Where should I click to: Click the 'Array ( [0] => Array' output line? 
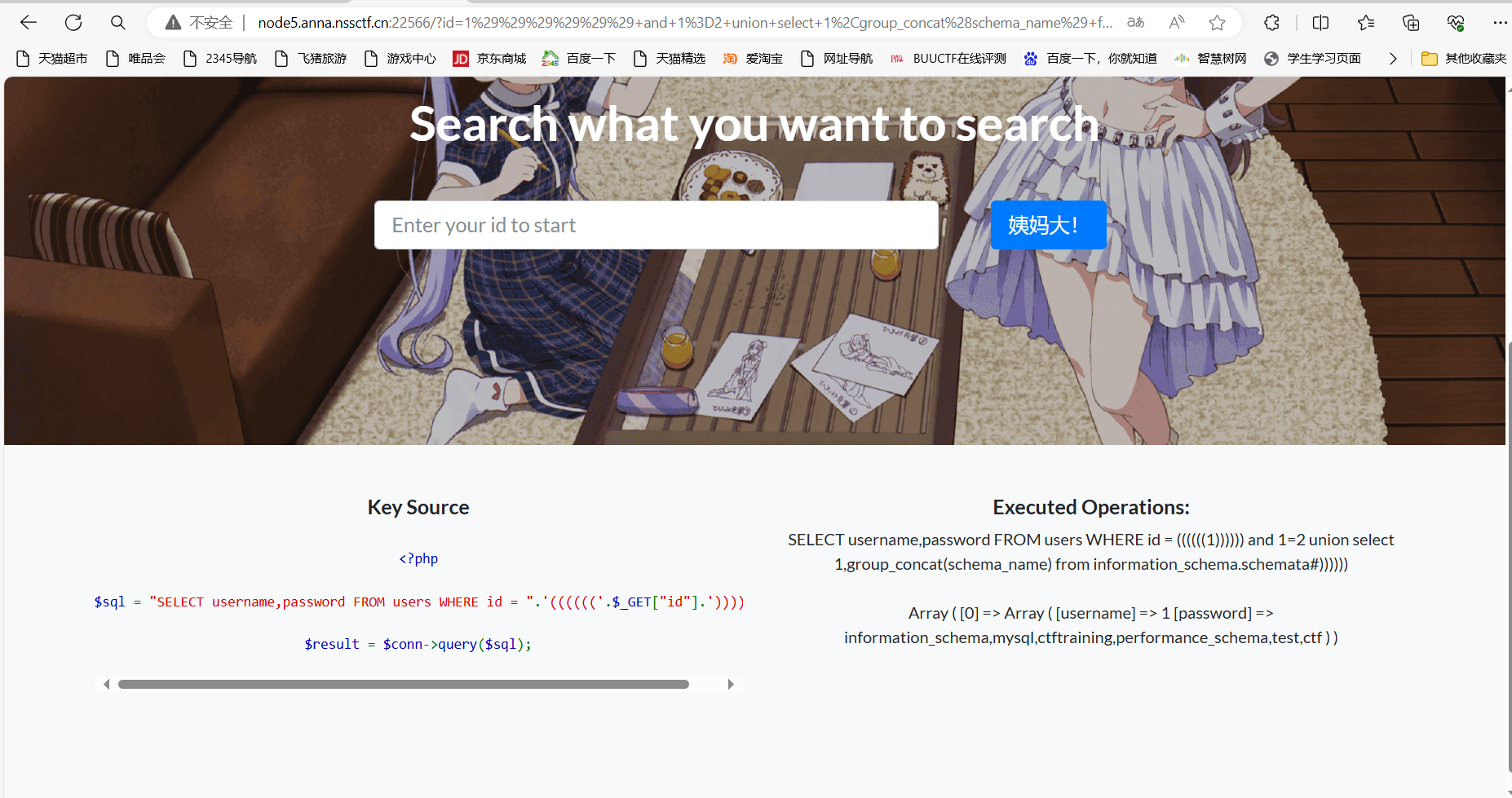[1091, 613]
